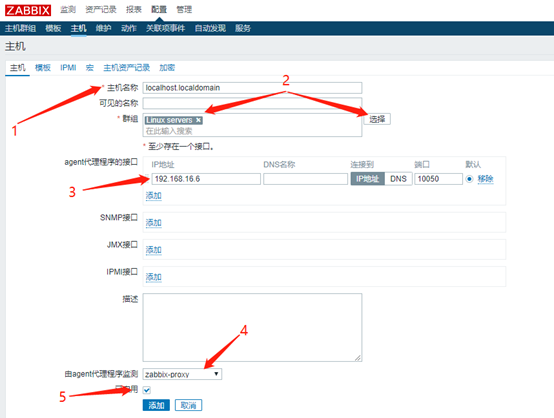Switch to the 主机 form tab
The image size is (554, 418).
18,67
